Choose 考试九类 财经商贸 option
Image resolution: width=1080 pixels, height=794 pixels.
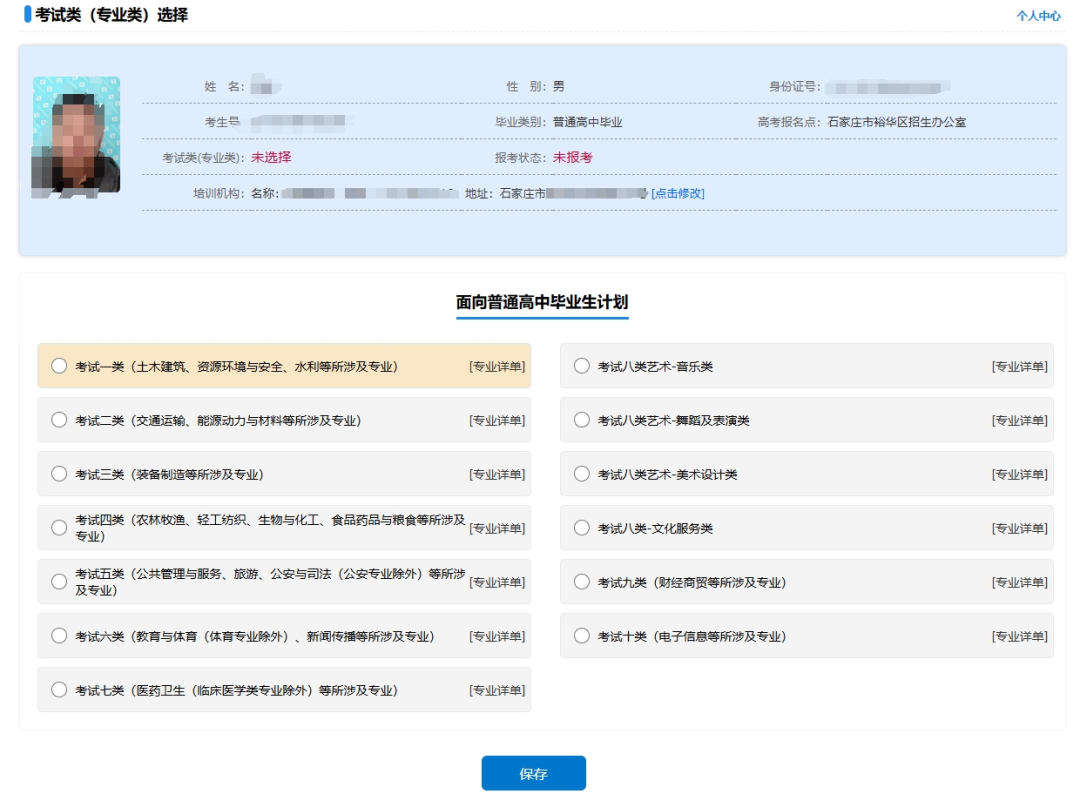tap(581, 581)
